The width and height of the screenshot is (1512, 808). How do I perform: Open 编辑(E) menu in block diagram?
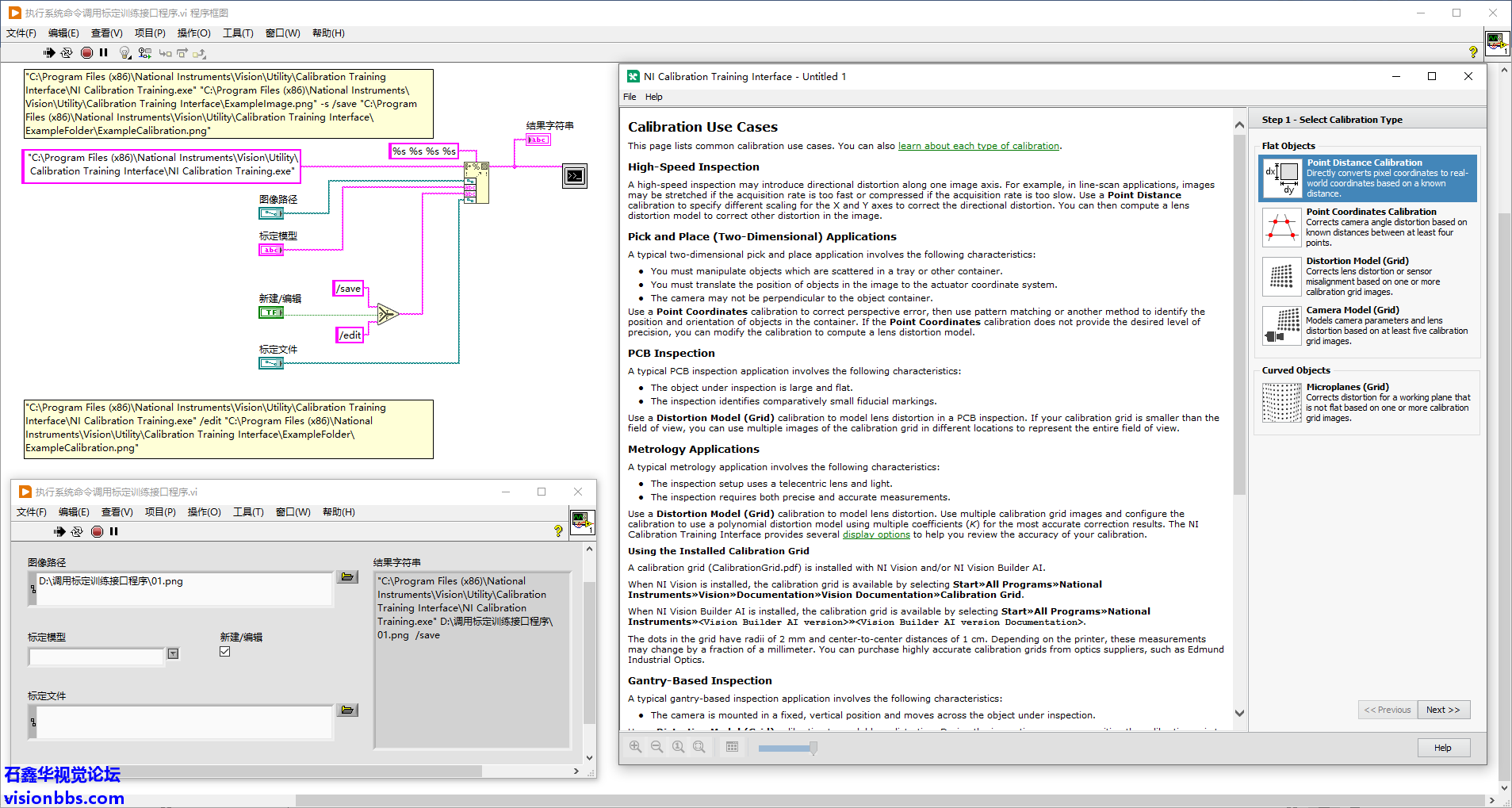pos(63,33)
